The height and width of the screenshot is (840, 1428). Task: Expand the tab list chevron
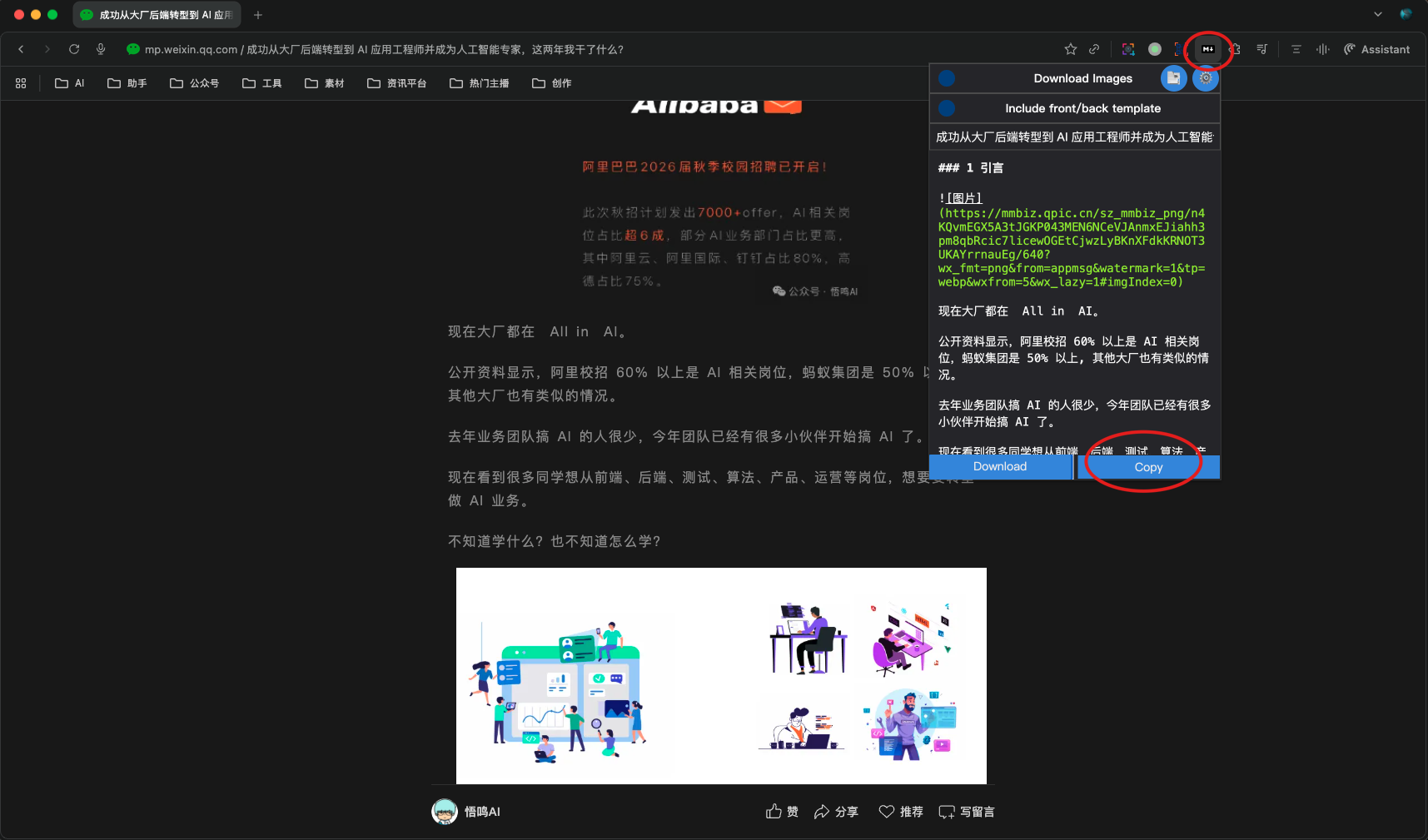pos(1378,14)
